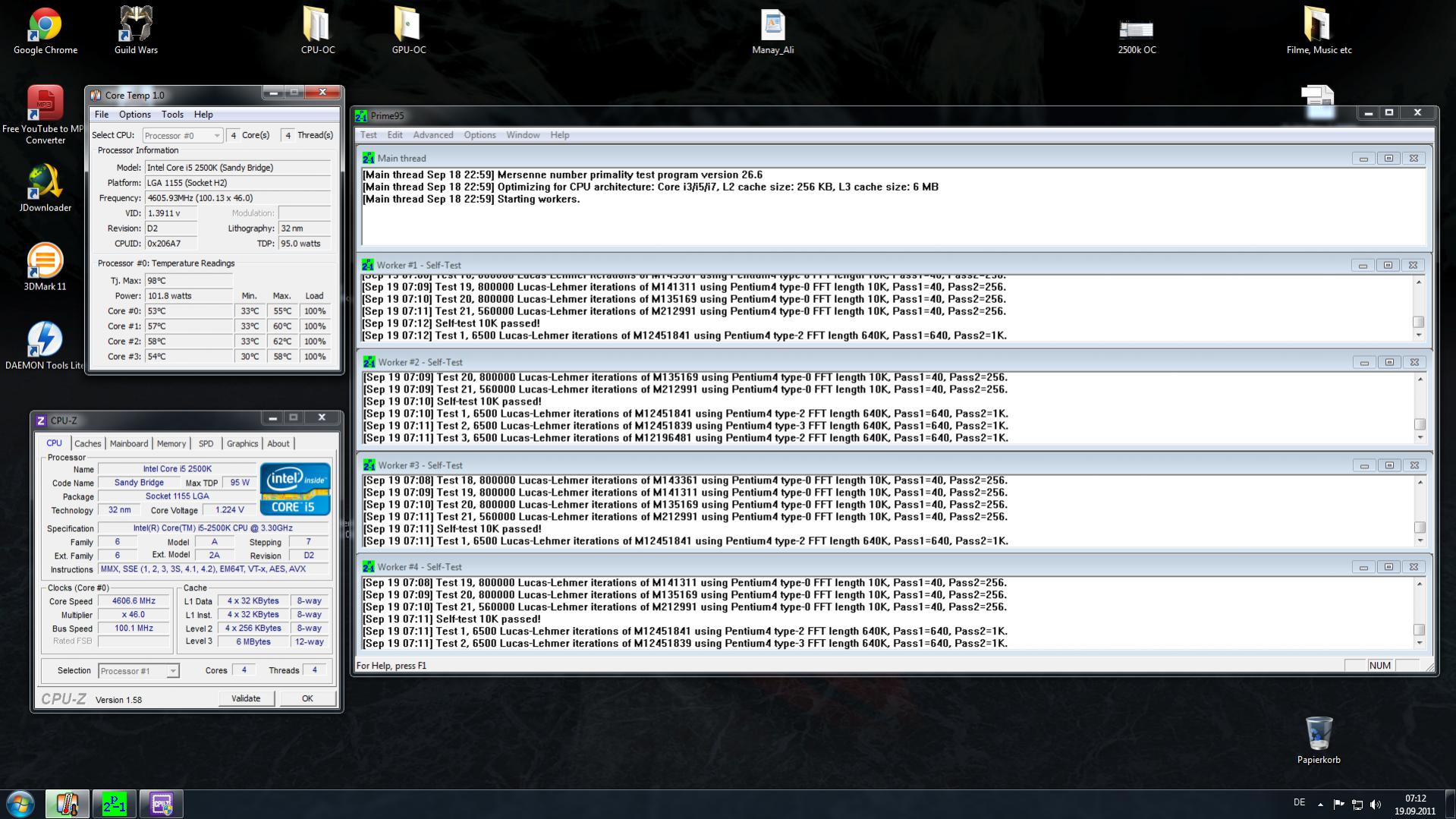Open the CPU-OC folder
1456x819 pixels.
point(317,31)
